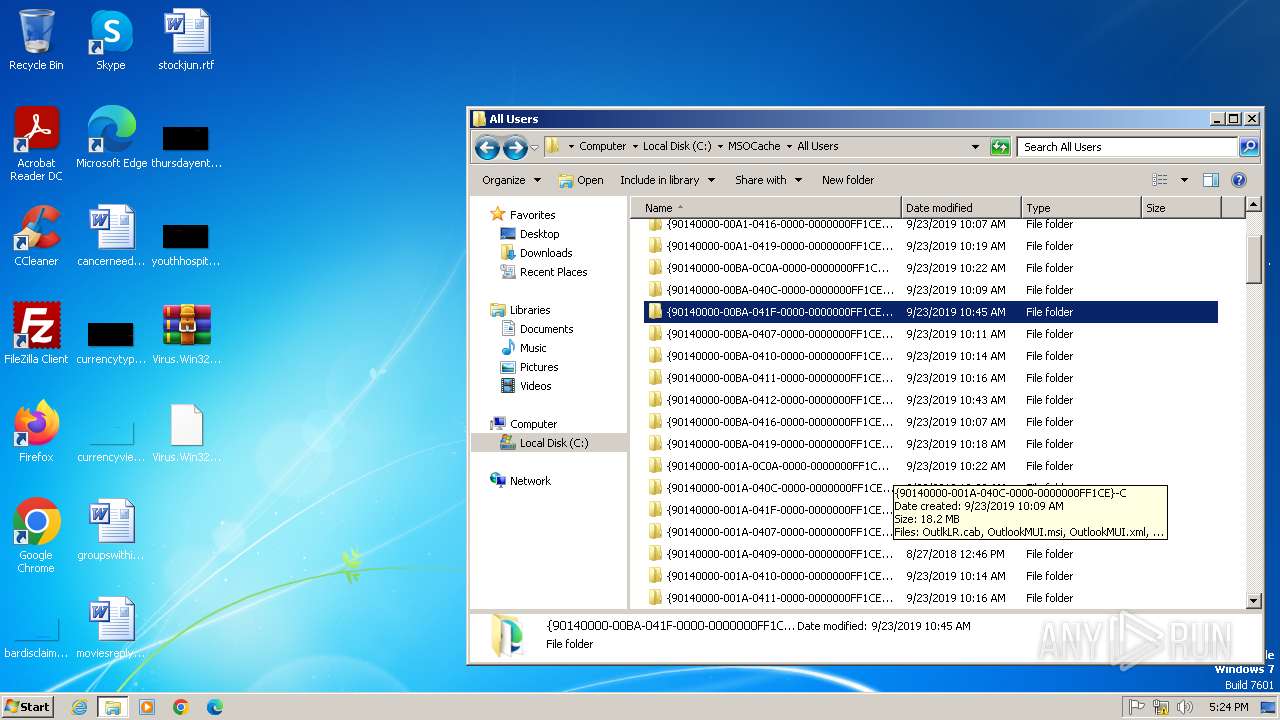This screenshot has width=1280, height=720.
Task: Open Windows Media Player from taskbar
Action: 147,707
